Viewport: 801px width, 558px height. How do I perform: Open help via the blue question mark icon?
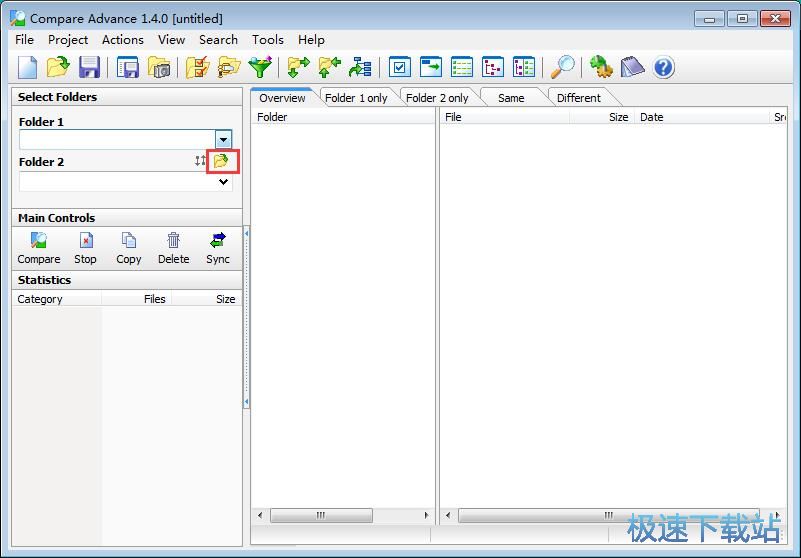(x=663, y=67)
